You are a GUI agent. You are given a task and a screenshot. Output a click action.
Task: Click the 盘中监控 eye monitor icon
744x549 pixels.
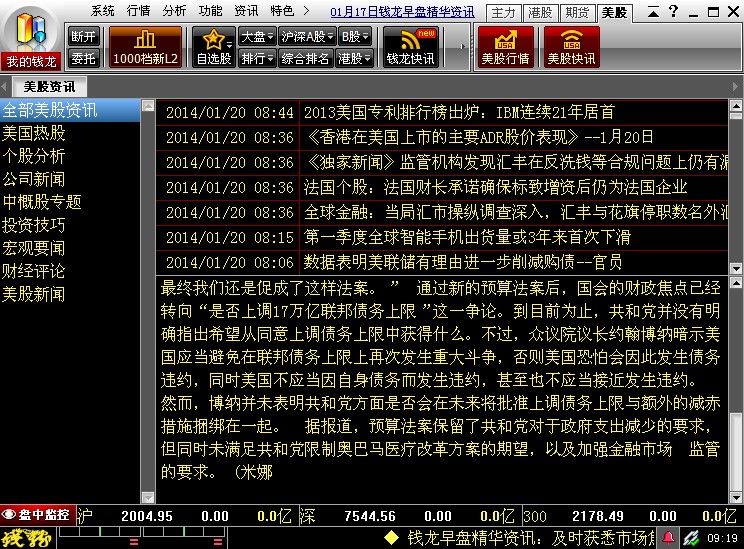coord(37,515)
